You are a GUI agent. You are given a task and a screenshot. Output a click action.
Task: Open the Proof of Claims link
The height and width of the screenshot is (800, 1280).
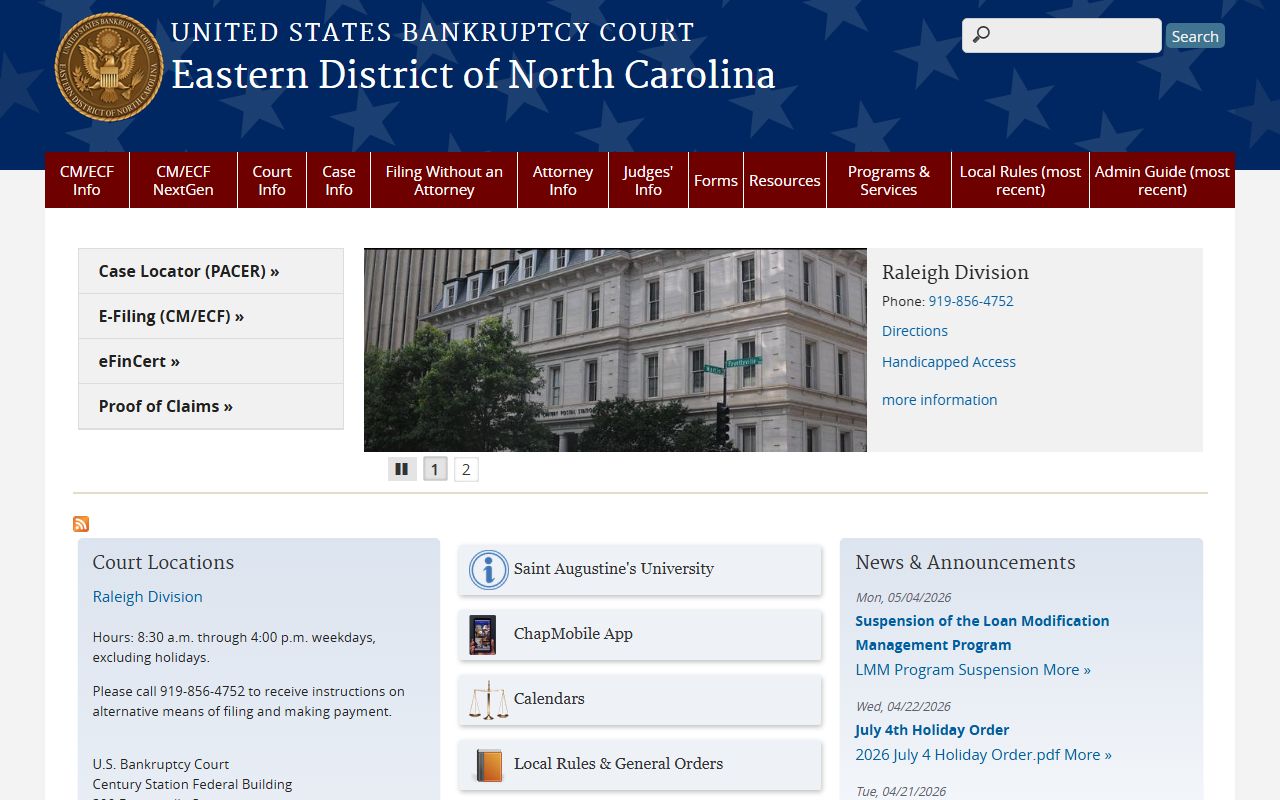211,406
